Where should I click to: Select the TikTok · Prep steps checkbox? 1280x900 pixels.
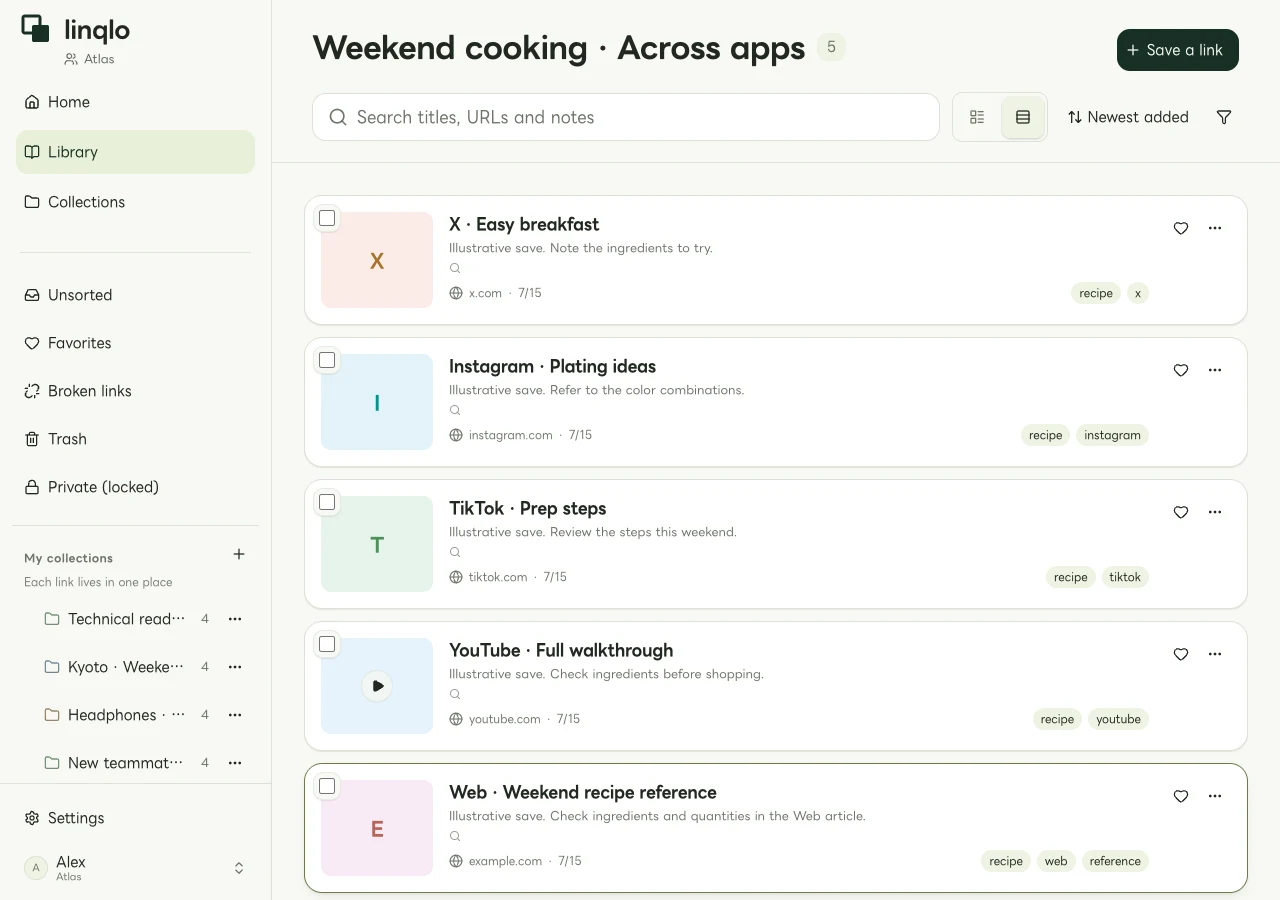coord(327,502)
